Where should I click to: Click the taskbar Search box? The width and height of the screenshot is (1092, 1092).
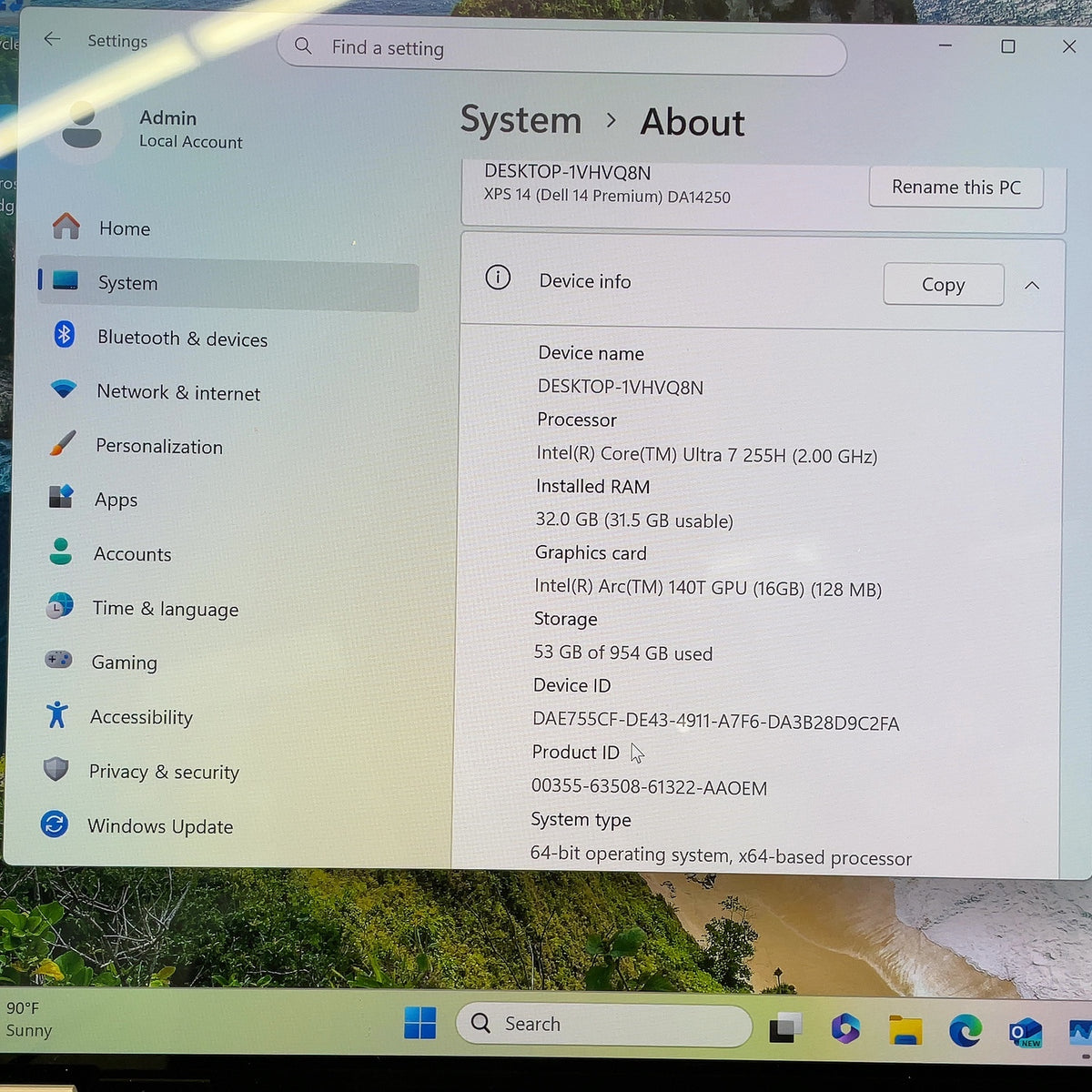point(604,1024)
